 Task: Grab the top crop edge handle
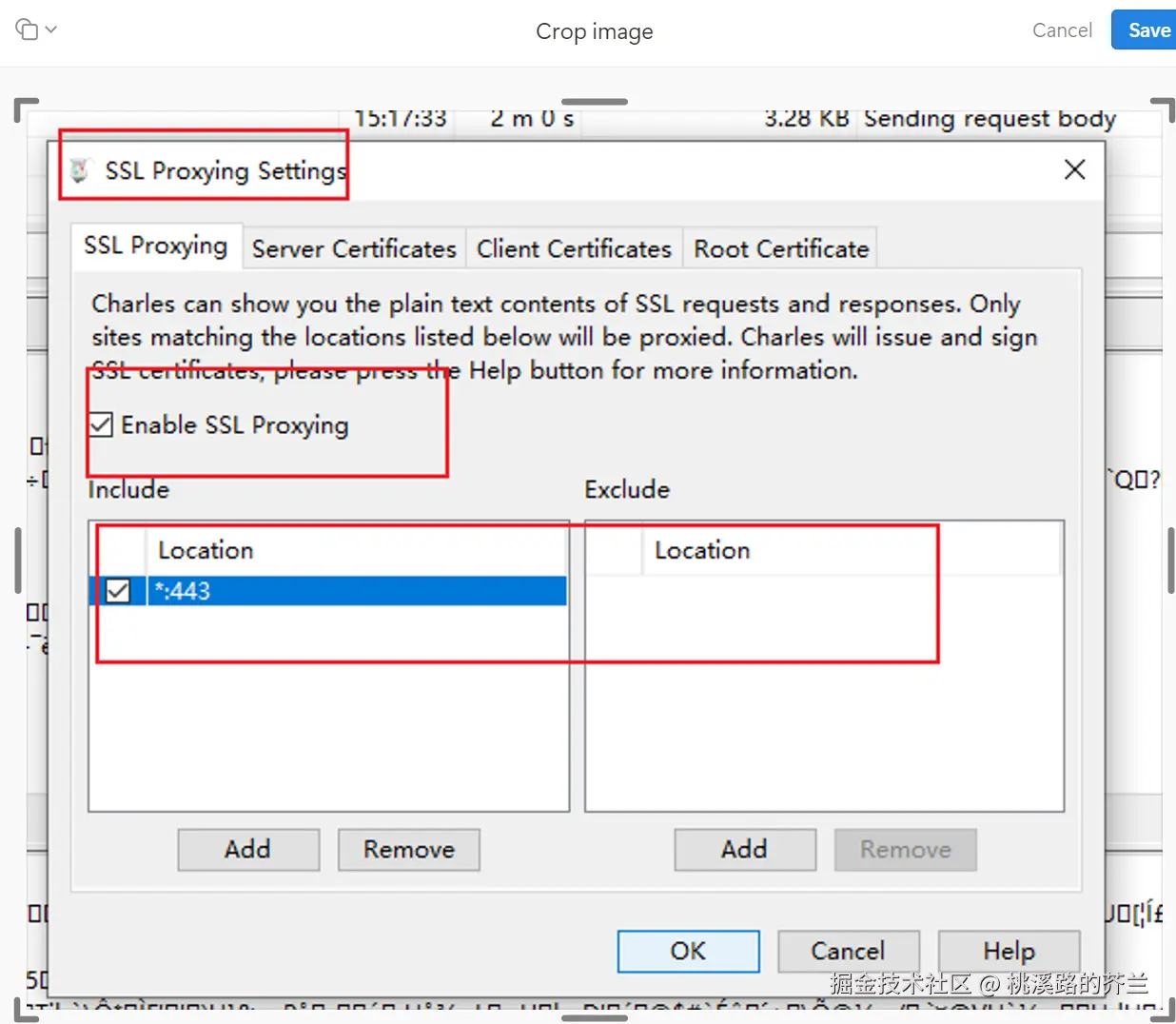pos(595,101)
